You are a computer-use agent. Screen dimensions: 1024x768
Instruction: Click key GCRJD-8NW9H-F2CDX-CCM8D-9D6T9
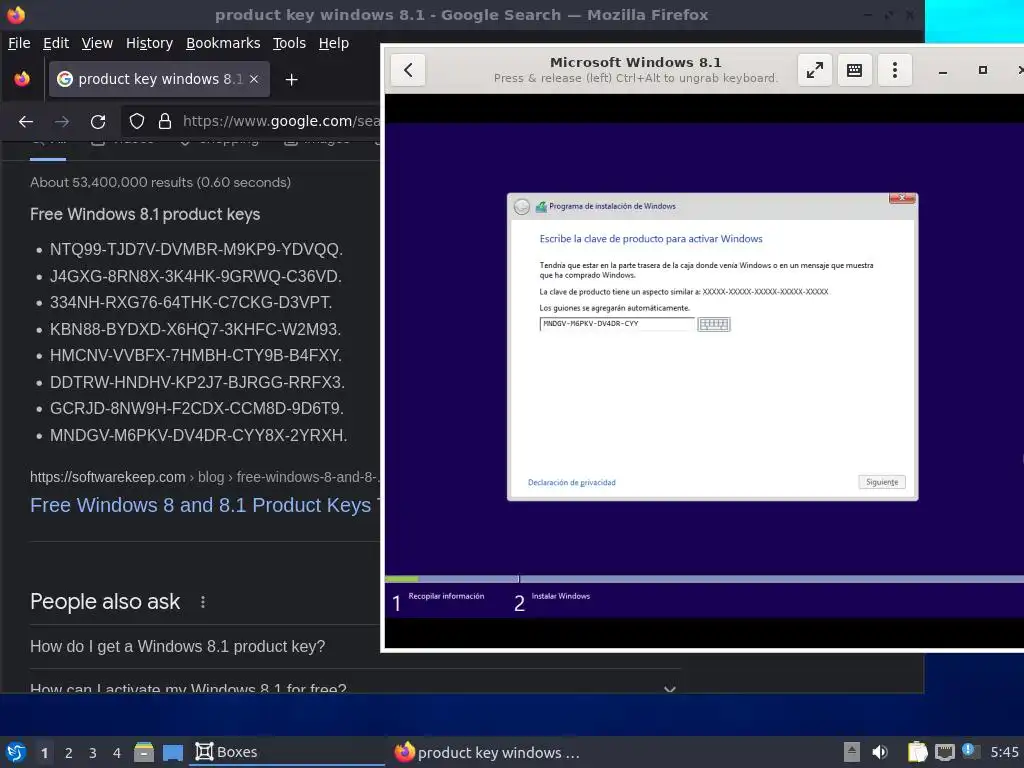click(x=197, y=408)
